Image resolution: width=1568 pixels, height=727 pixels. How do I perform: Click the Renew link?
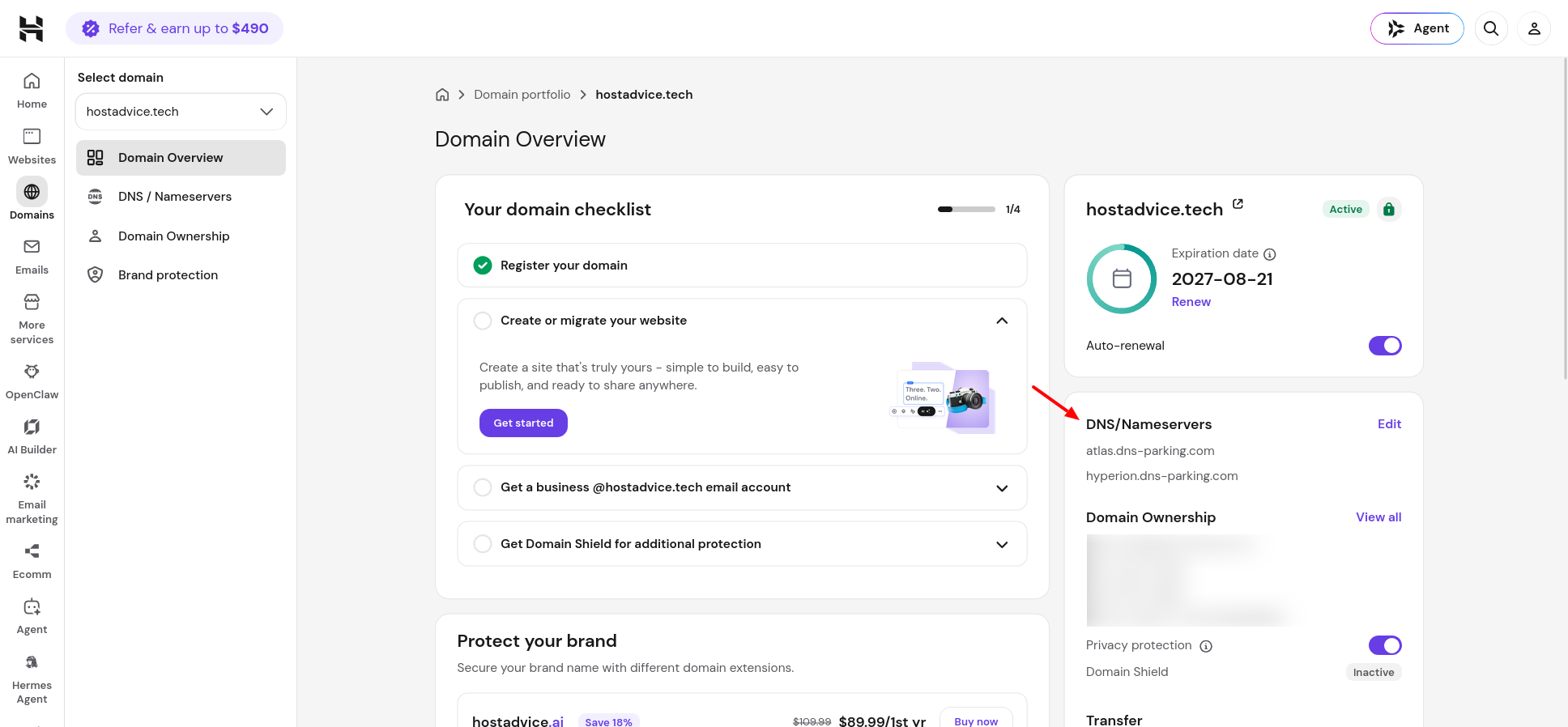(x=1191, y=302)
